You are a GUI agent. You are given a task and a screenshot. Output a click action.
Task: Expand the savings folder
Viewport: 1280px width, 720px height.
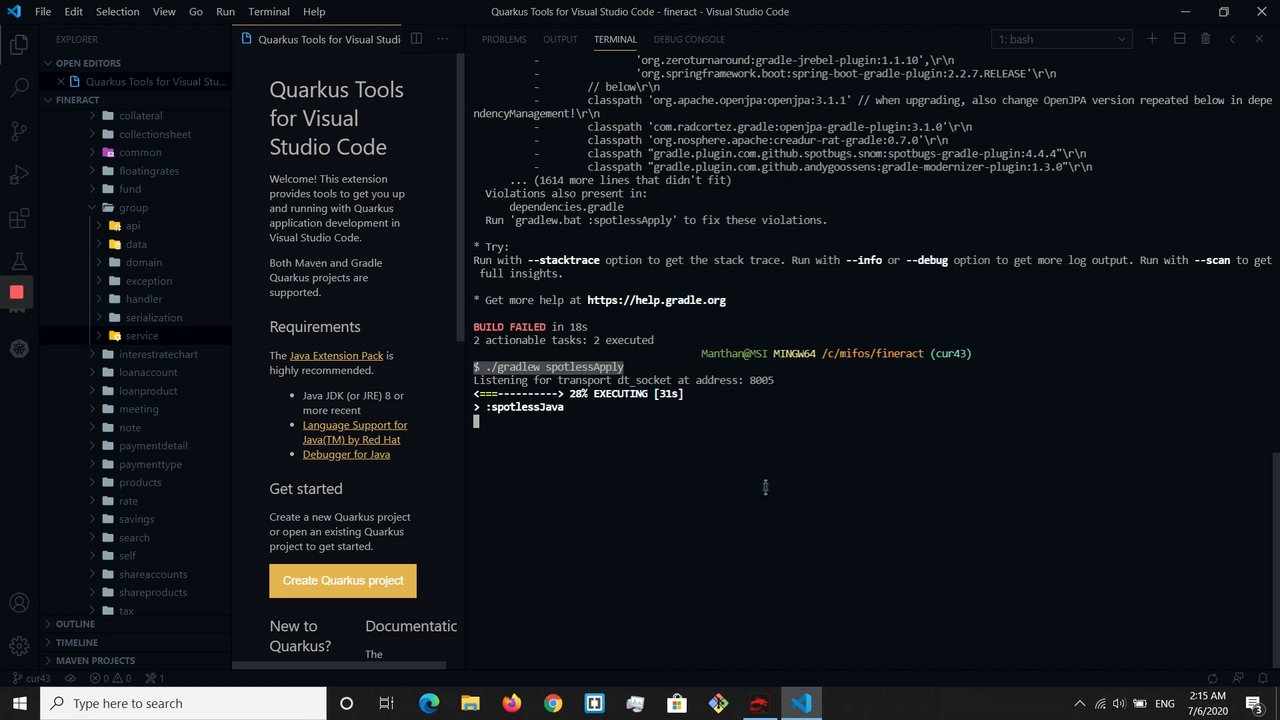[136, 519]
